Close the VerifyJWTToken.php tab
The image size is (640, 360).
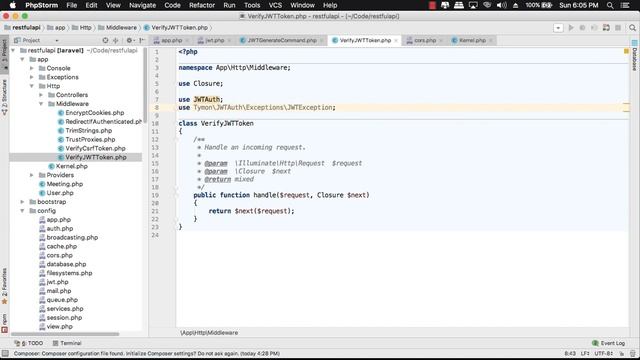(396, 40)
